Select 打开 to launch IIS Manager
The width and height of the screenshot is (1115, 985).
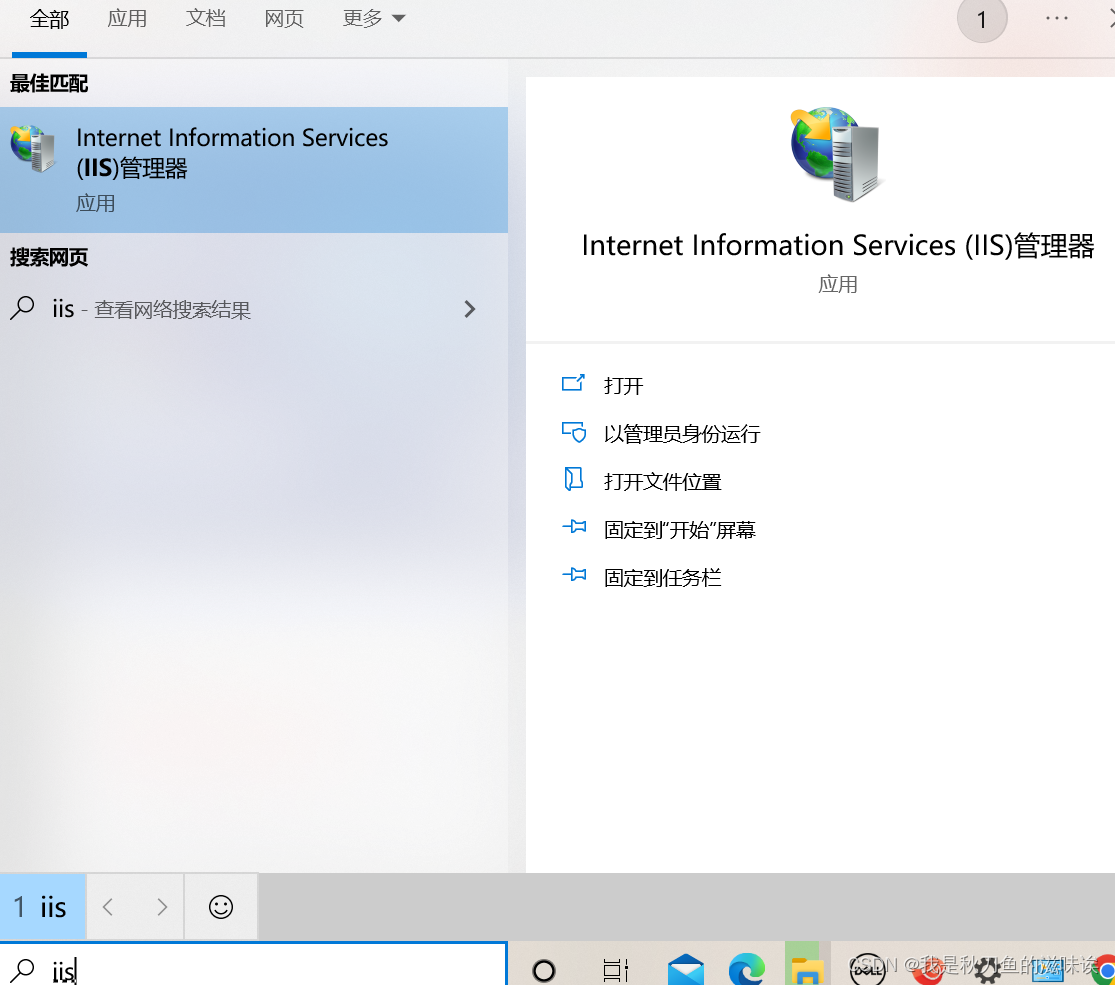623,385
